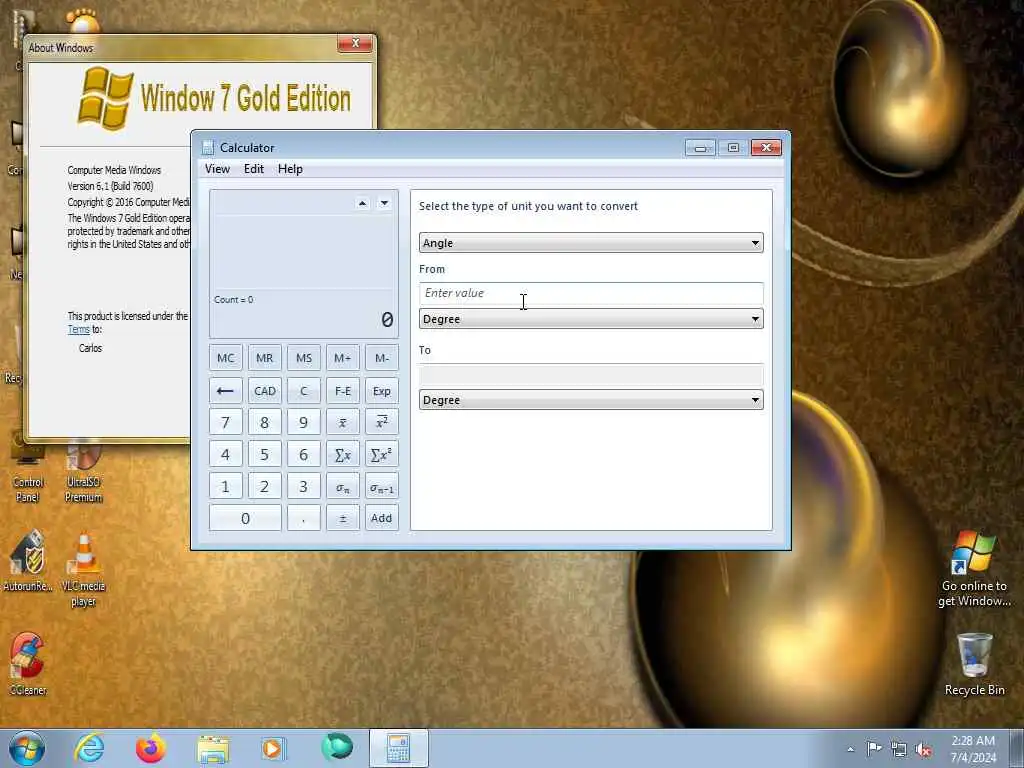Click the number 0 key

point(245,518)
